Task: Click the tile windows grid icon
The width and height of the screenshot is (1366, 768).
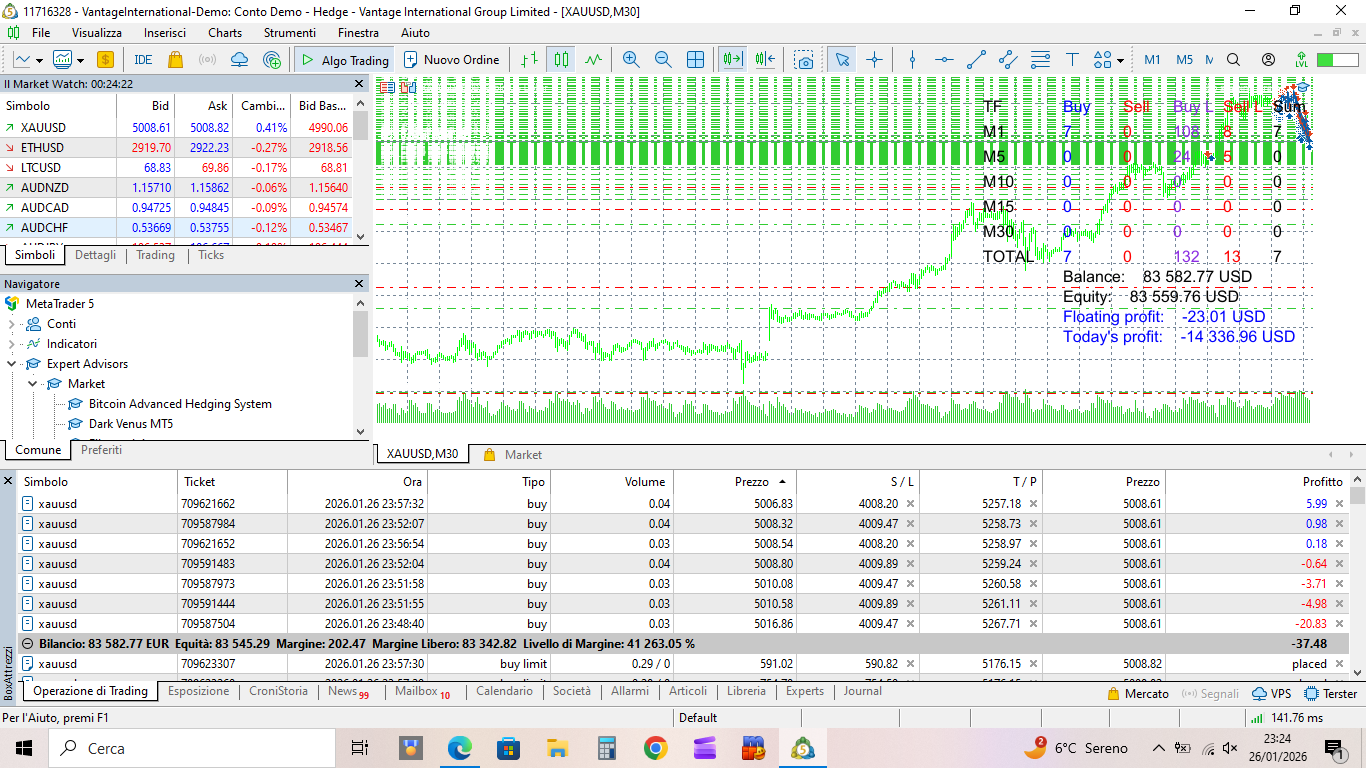Action: (695, 60)
